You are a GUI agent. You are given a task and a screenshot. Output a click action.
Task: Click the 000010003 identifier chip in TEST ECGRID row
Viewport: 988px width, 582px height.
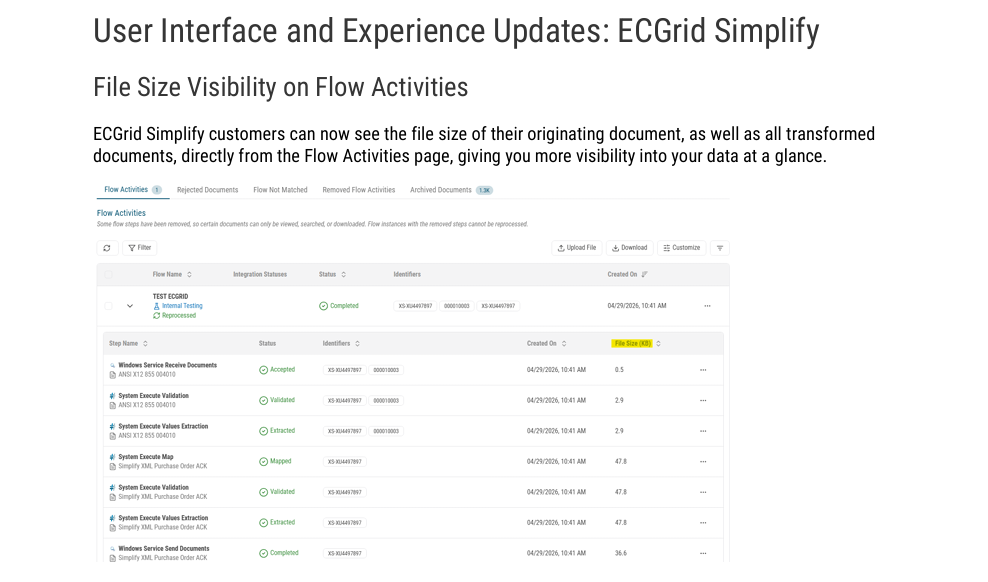pos(457,306)
